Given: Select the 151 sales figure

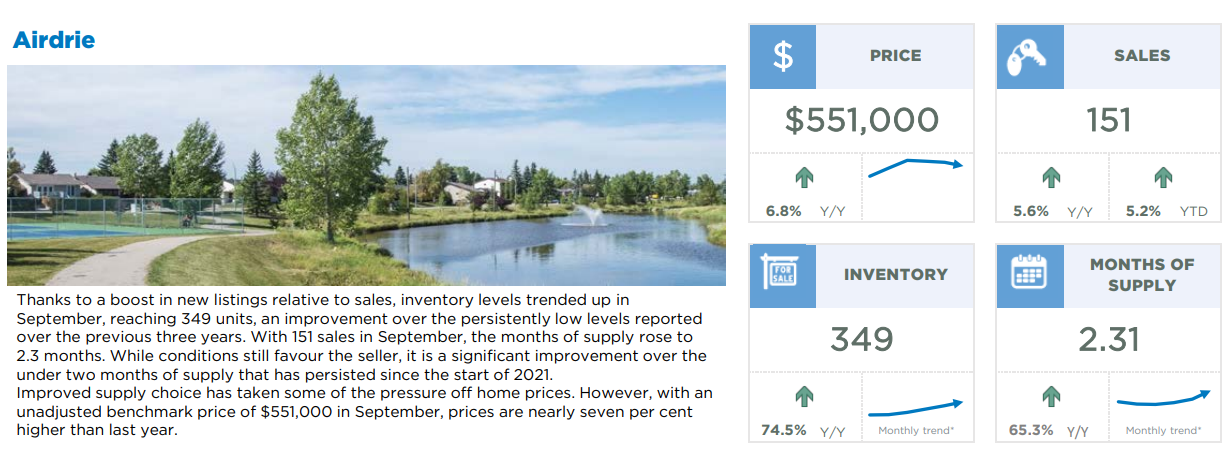Looking at the screenshot, I should (1108, 121).
